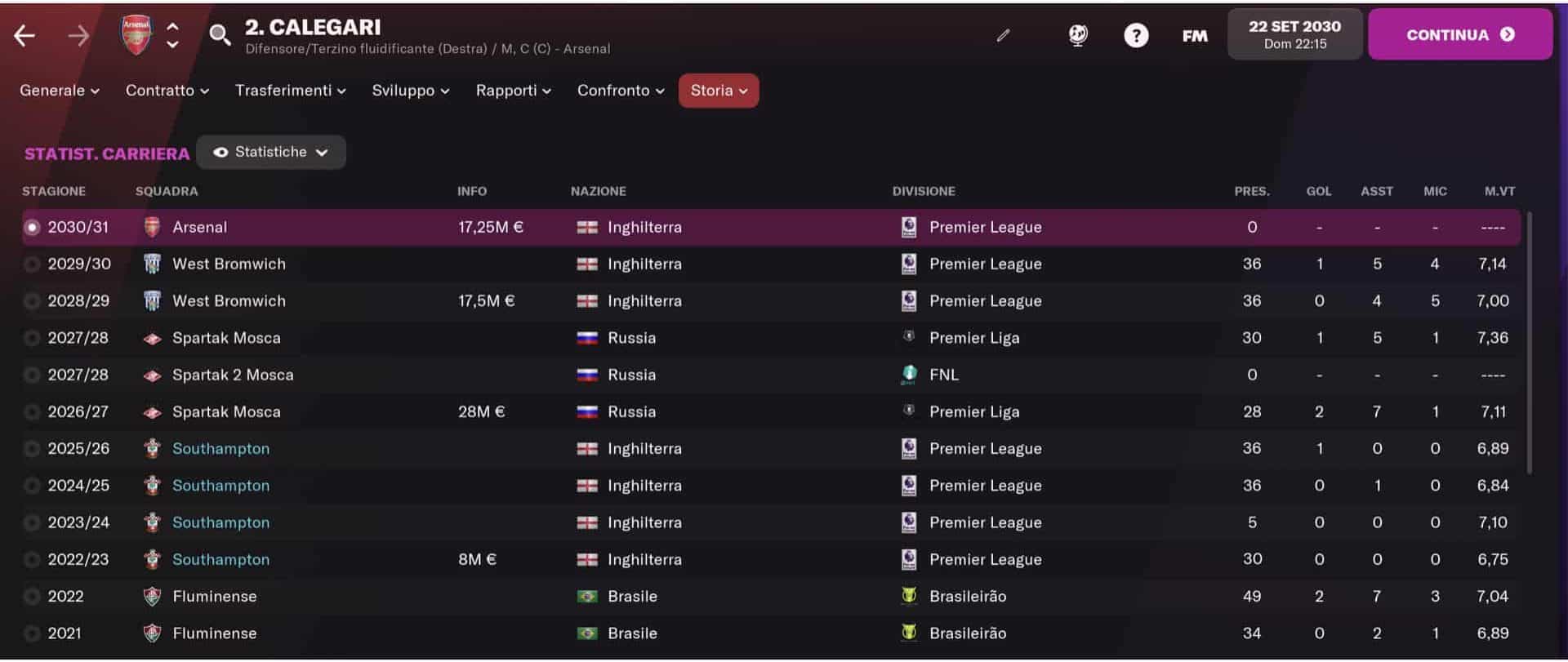Open the world browser globe icon

[x=1078, y=35]
